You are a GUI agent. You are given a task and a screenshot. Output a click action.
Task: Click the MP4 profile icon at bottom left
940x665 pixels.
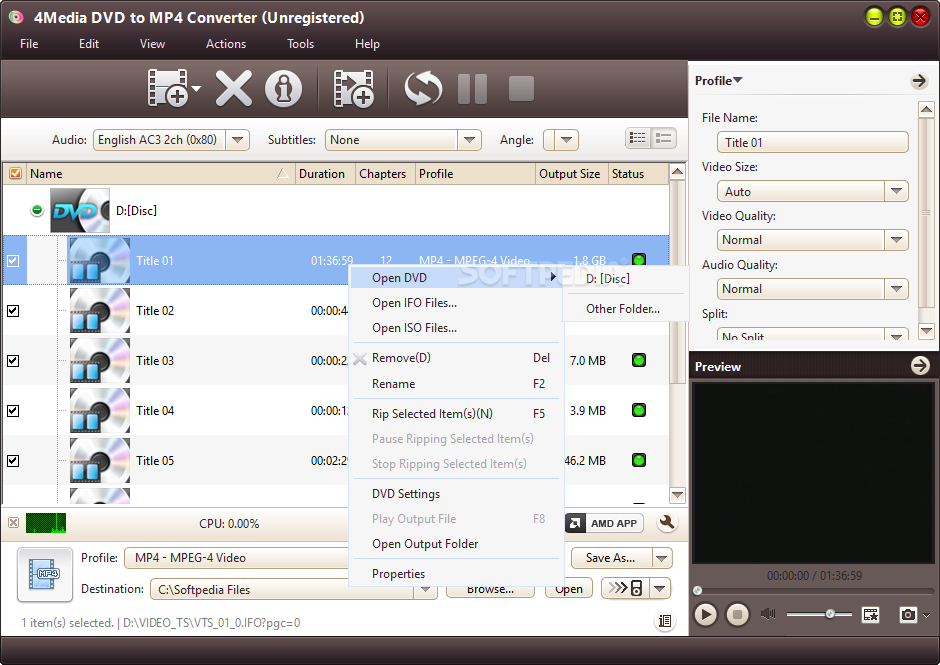(x=45, y=574)
